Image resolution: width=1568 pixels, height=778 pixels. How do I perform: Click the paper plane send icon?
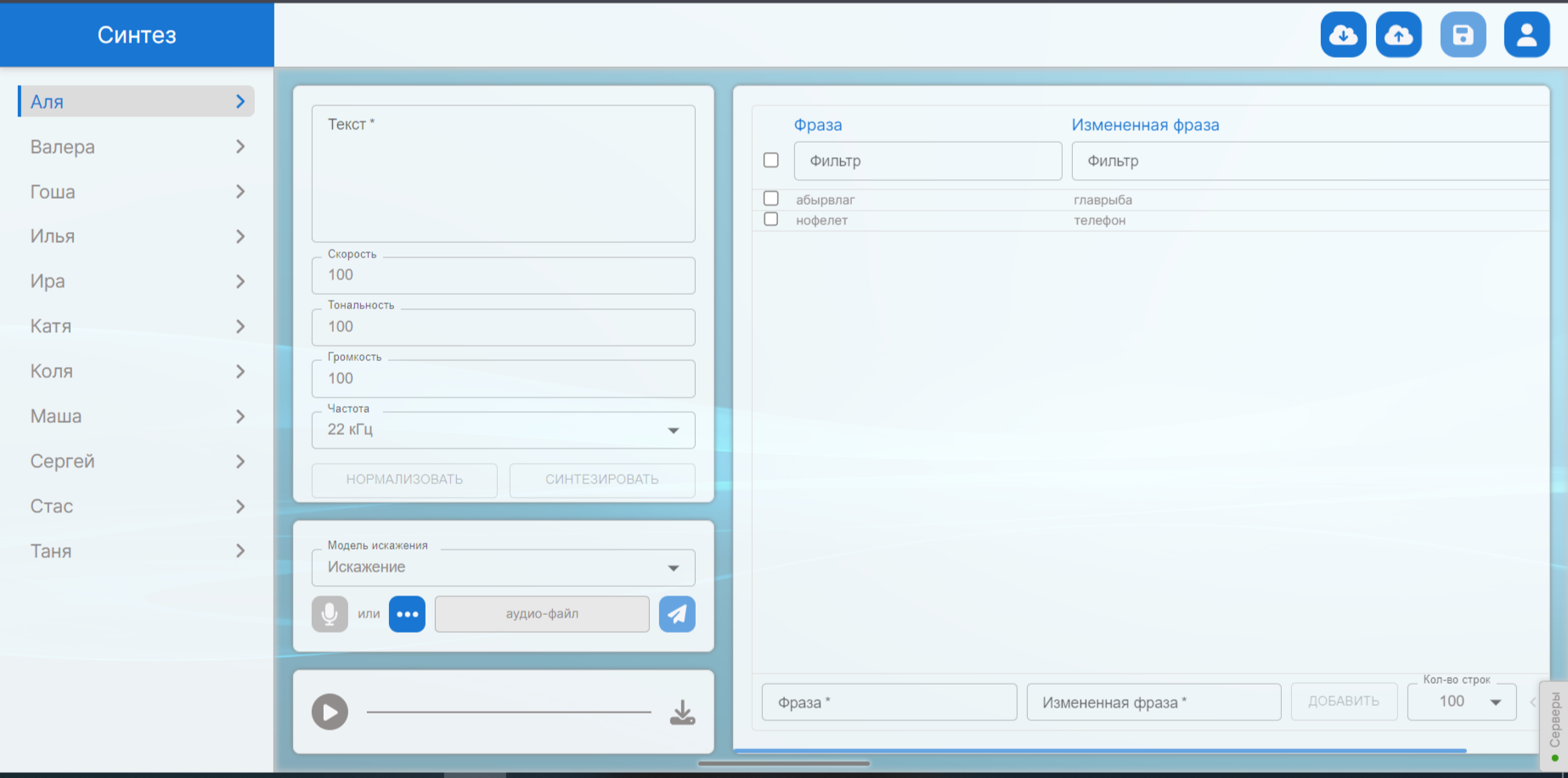[677, 614]
